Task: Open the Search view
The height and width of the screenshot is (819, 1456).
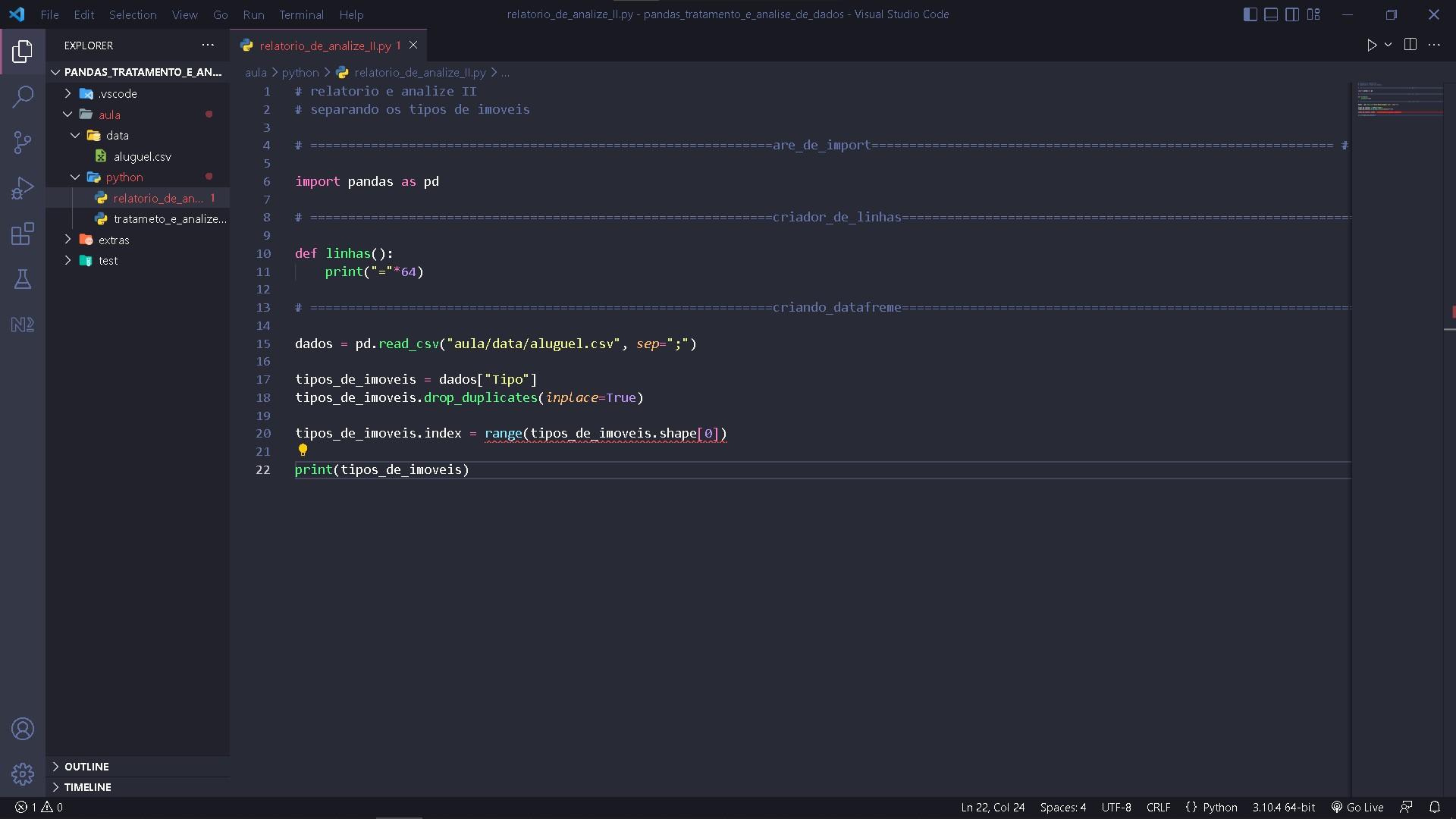Action: [23, 96]
